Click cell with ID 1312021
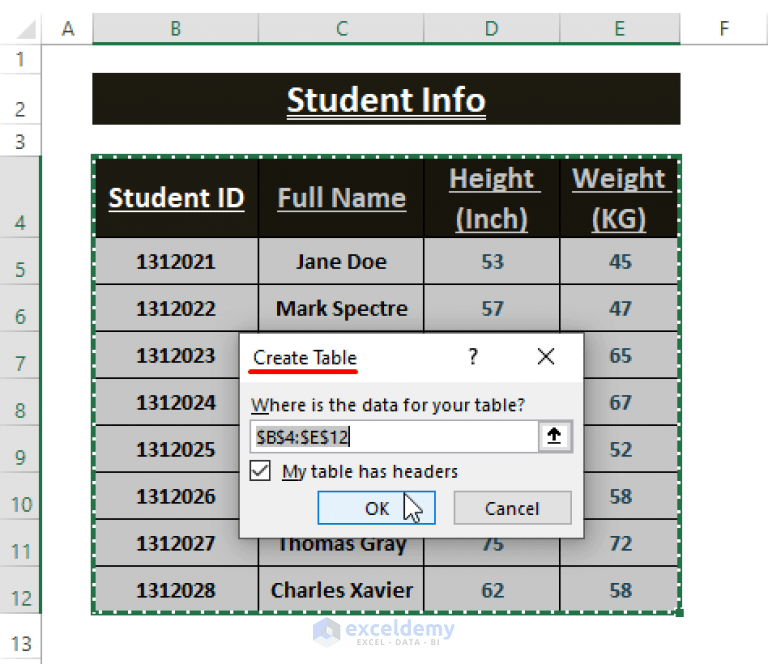The width and height of the screenshot is (768, 664). click(x=176, y=261)
